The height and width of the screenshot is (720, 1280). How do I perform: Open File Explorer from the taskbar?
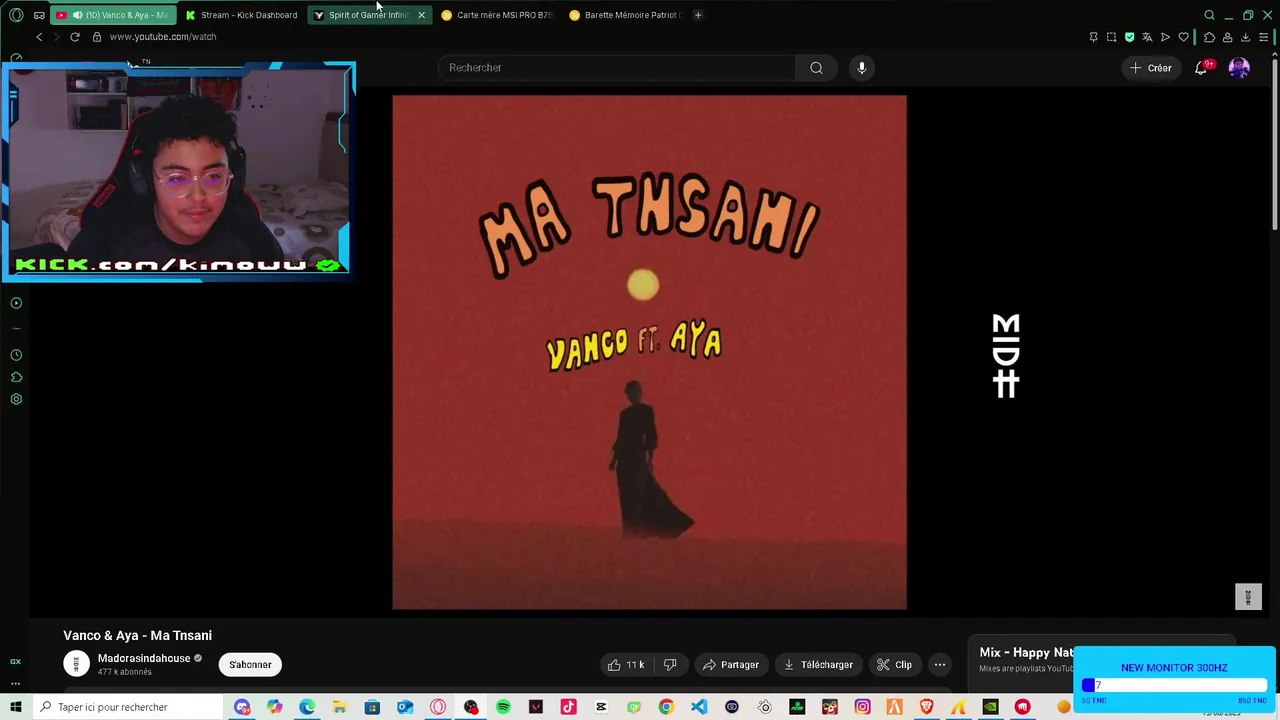(x=340, y=707)
